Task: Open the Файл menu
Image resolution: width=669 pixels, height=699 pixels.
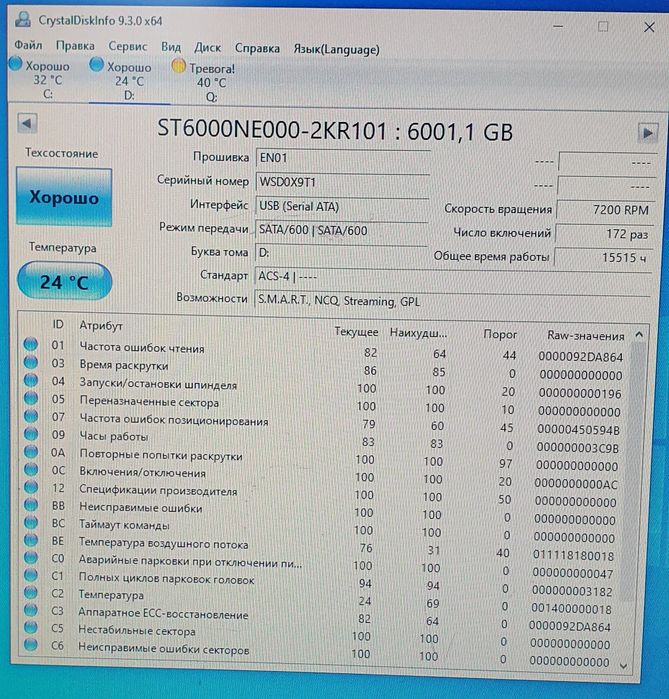Action: [28, 45]
